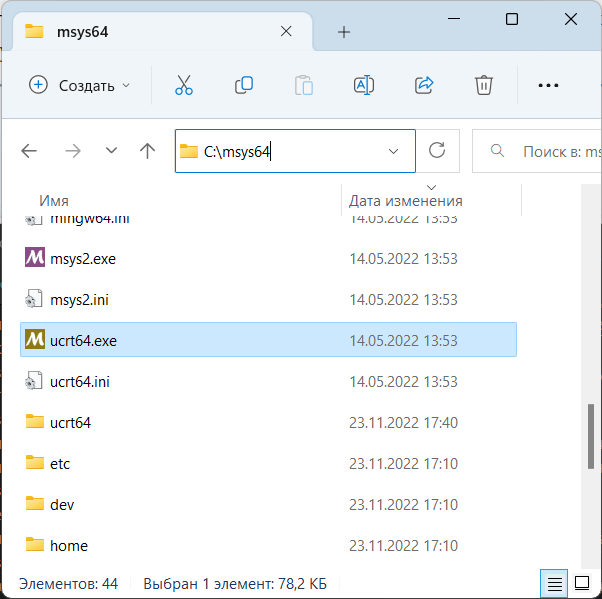
Task: Close the msys64 tab
Action: pos(286,31)
